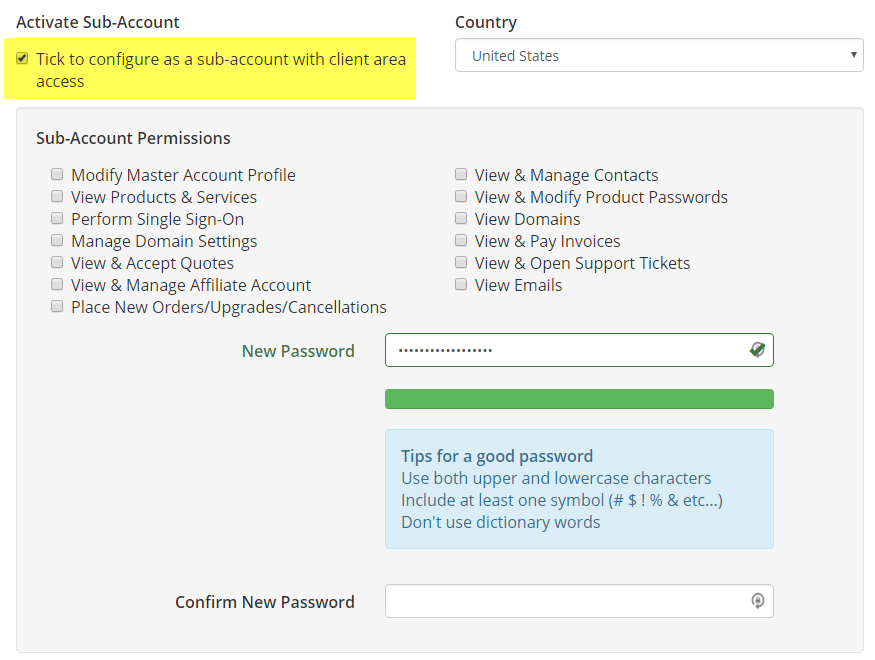Image resolution: width=875 pixels, height=660 pixels.
Task: Enable View & Manage Affiliate Account
Action: point(57,284)
